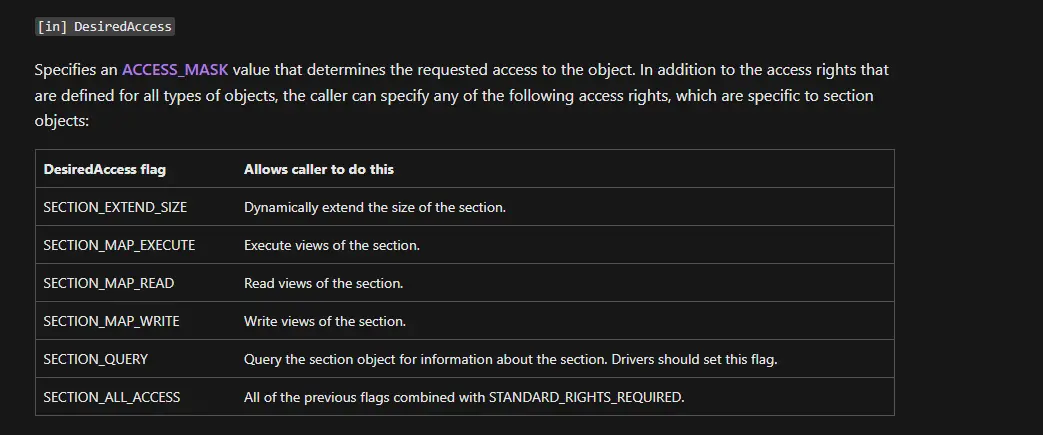The image size is (1043, 435).
Task: Click the [in] DesiredAccess code label
Action: tap(105, 27)
